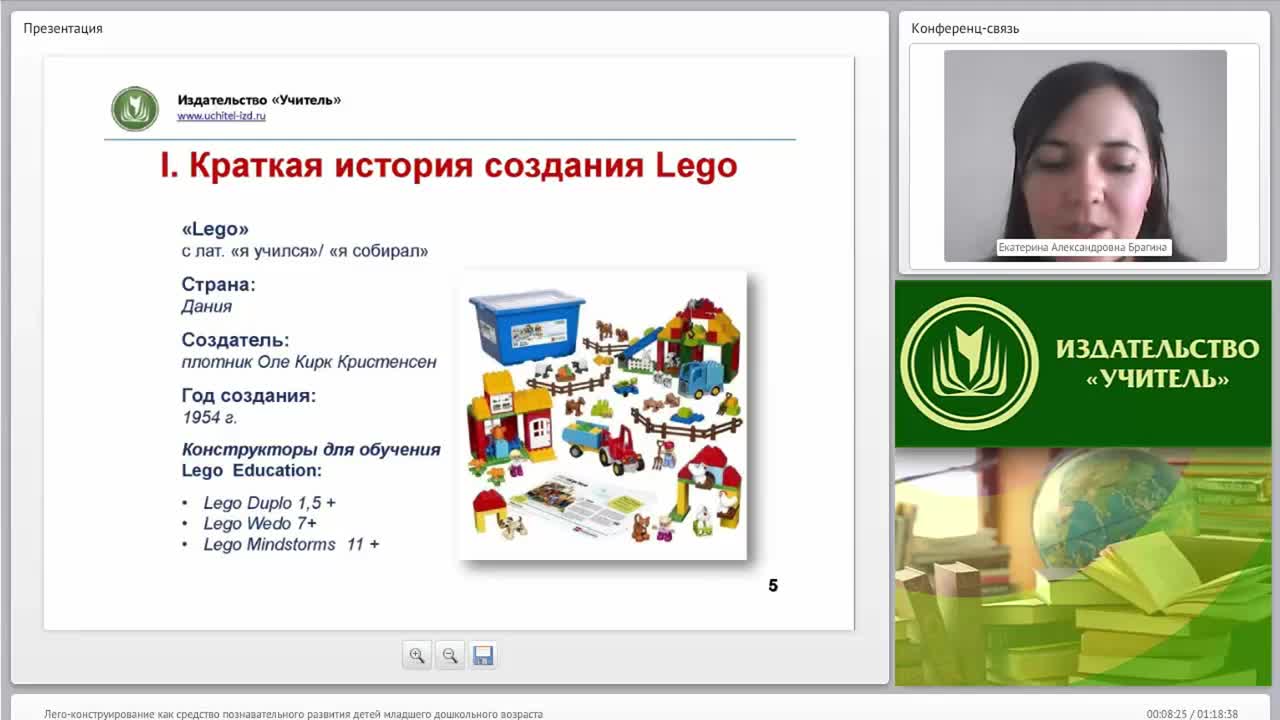
Task: Click the webinar title in bottom bar
Action: 293,714
